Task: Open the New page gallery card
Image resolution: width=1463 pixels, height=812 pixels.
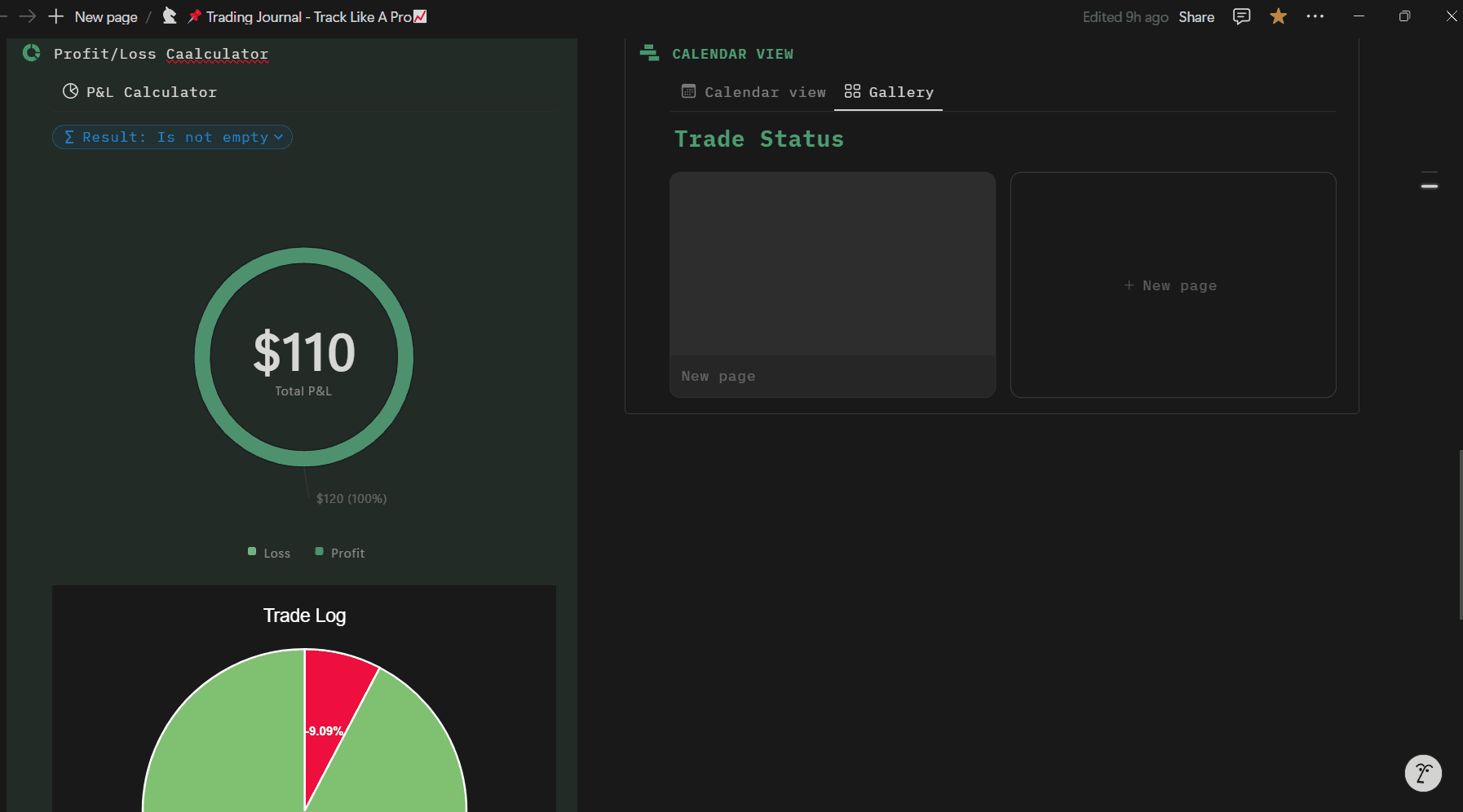Action: point(833,285)
